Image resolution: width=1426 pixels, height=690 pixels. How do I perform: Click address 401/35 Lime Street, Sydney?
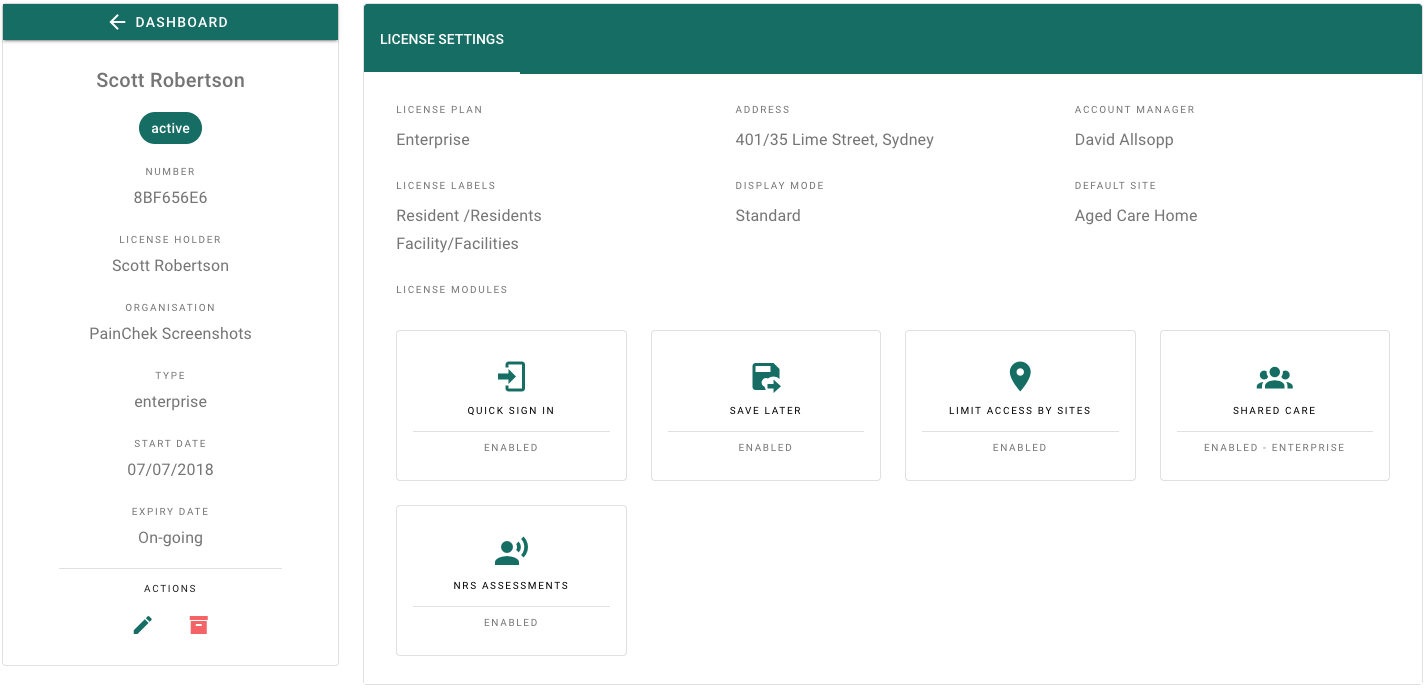click(835, 140)
